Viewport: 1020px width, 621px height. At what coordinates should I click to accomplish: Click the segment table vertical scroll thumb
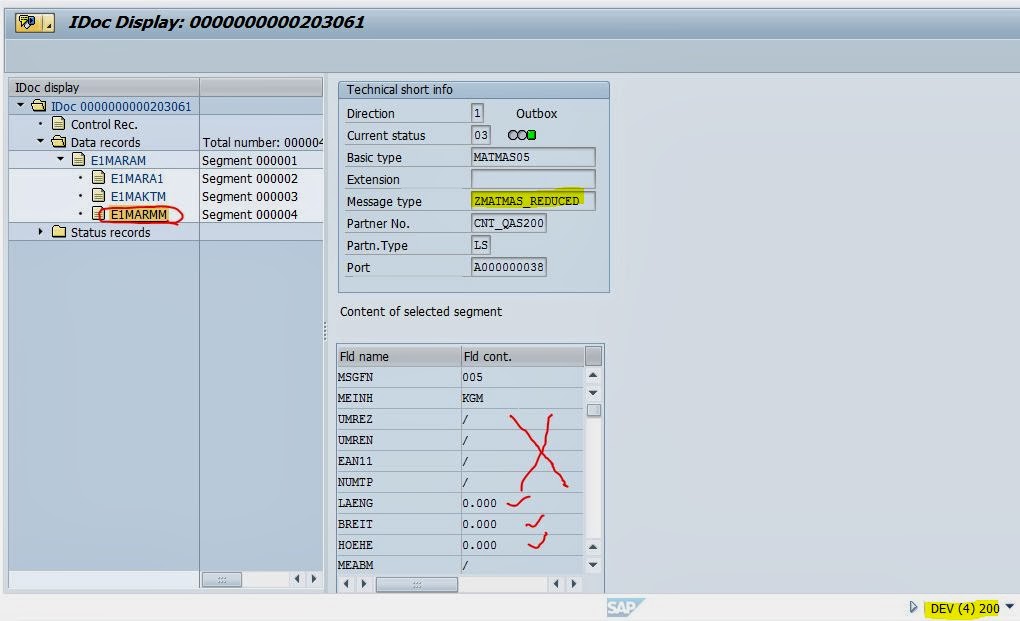click(x=593, y=410)
